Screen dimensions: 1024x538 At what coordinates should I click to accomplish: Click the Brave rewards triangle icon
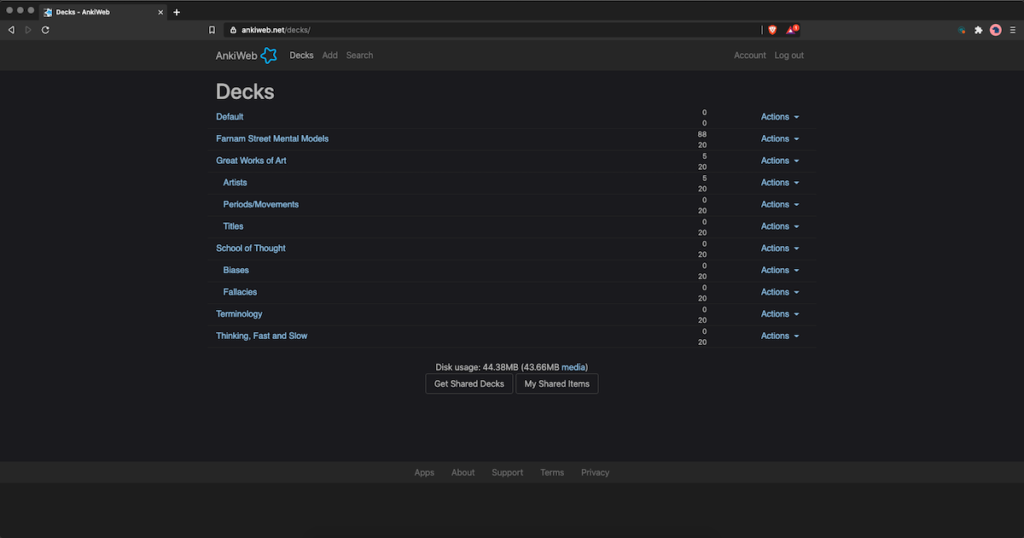[792, 29]
